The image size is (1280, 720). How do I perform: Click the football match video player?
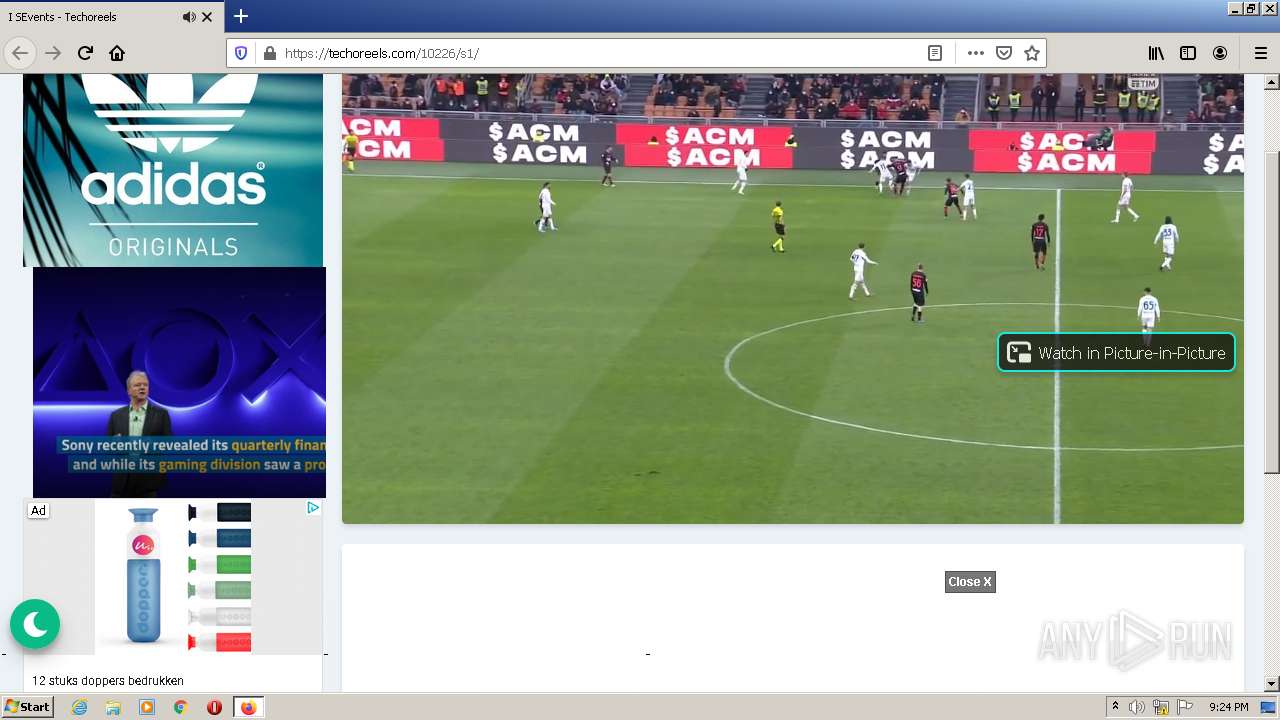tap(793, 298)
